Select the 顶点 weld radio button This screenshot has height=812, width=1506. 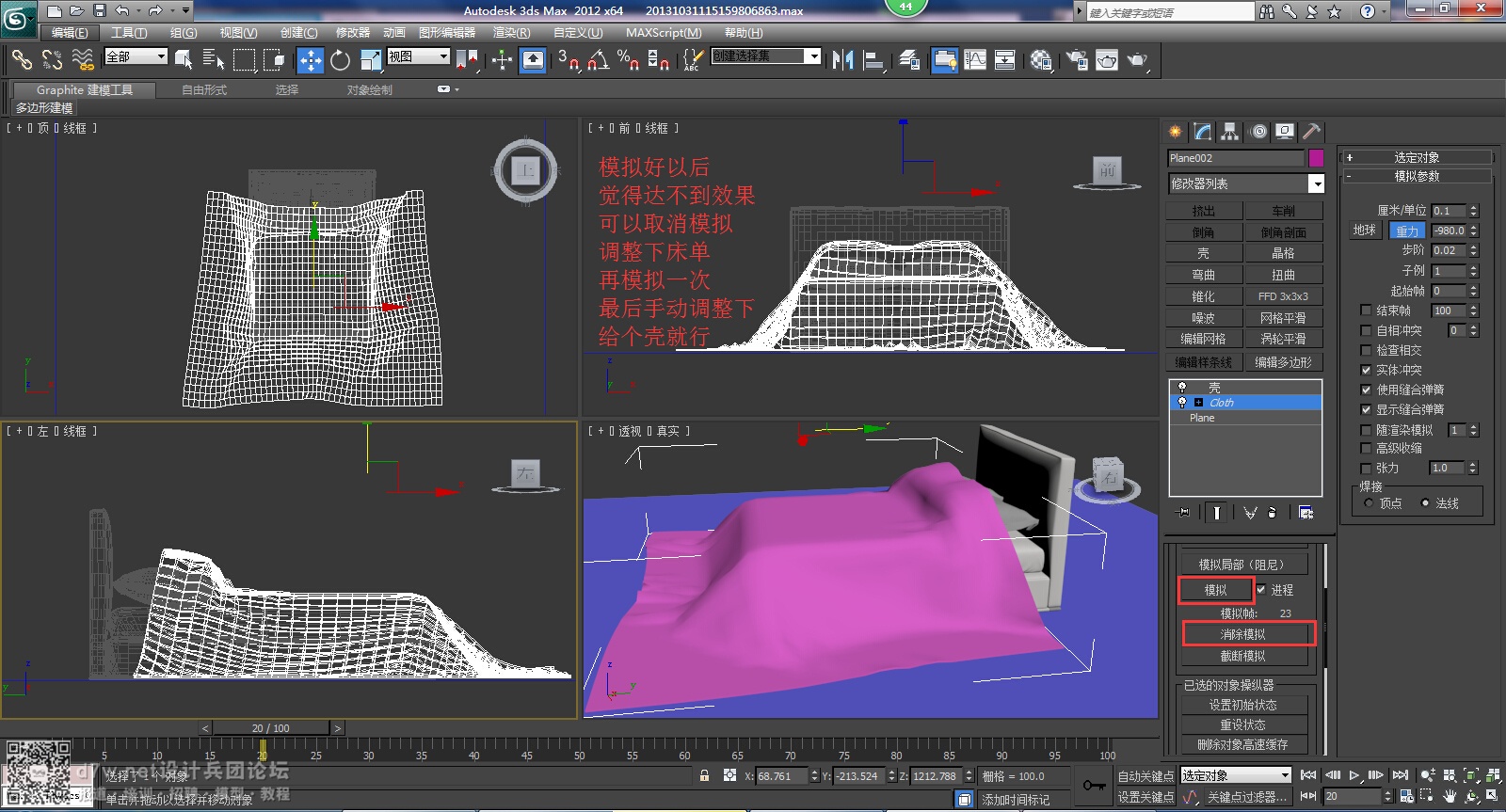(1369, 503)
